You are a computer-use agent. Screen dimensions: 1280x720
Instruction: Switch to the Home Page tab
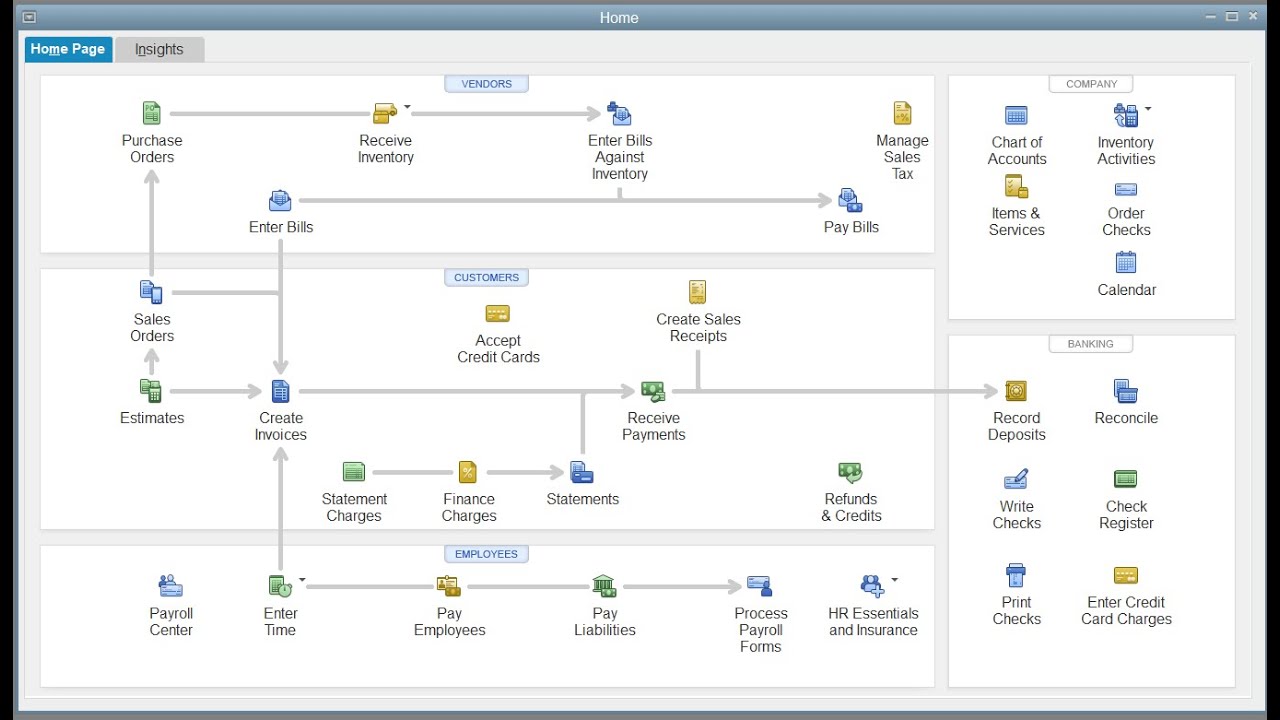coord(68,49)
